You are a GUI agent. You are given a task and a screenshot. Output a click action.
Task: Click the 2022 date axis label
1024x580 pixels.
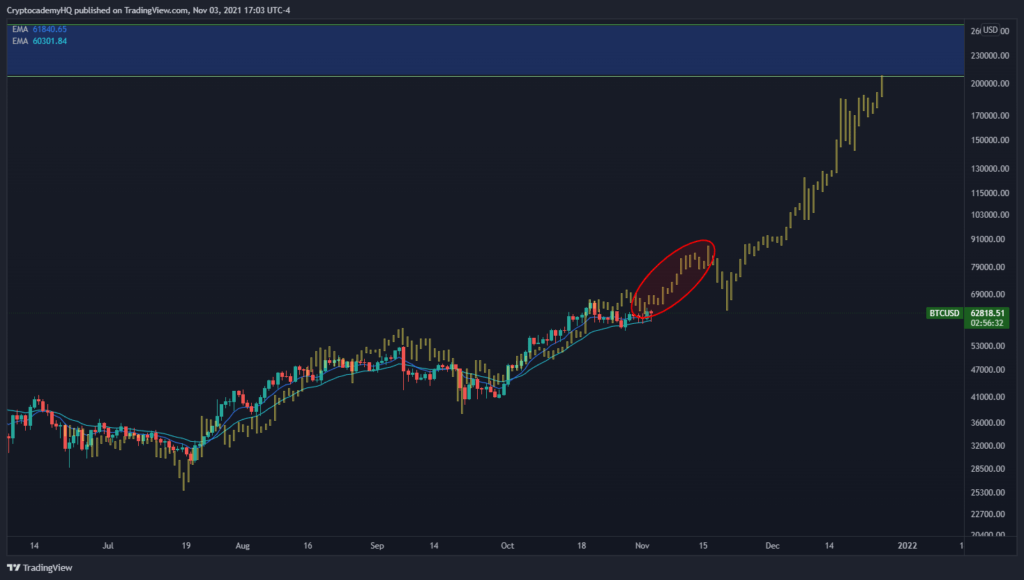pos(907,546)
